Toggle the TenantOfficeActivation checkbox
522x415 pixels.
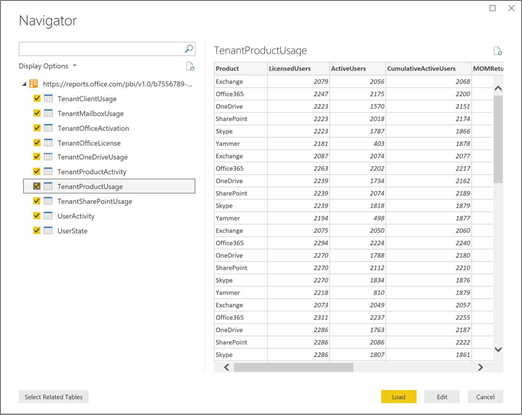[x=37, y=128]
